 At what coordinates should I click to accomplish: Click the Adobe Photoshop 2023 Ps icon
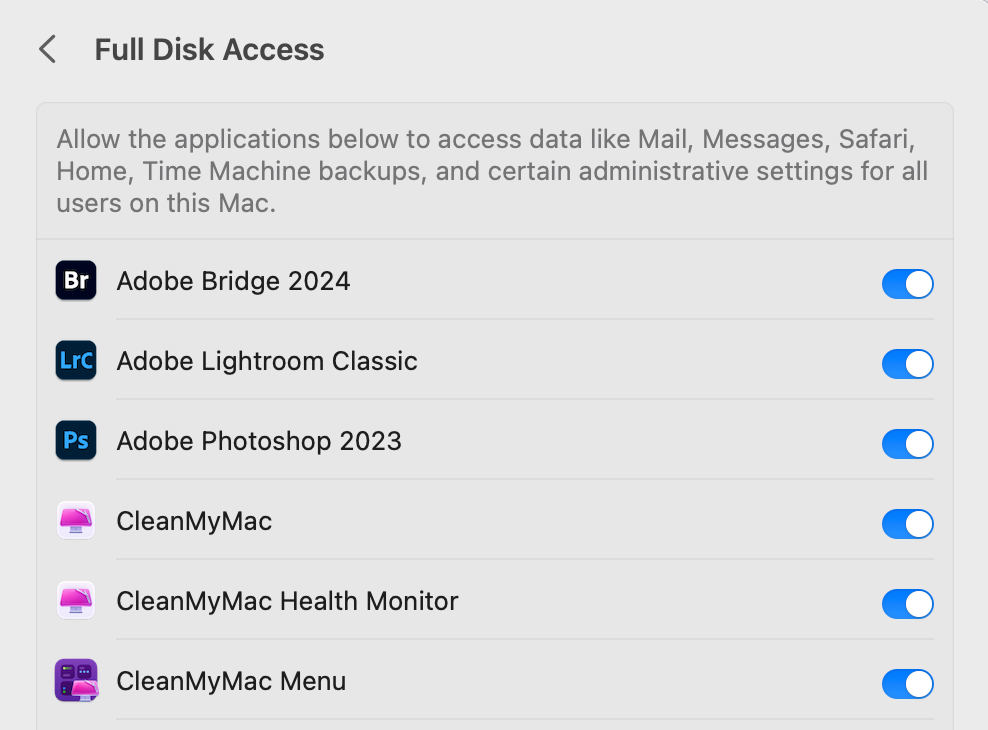tap(76, 441)
